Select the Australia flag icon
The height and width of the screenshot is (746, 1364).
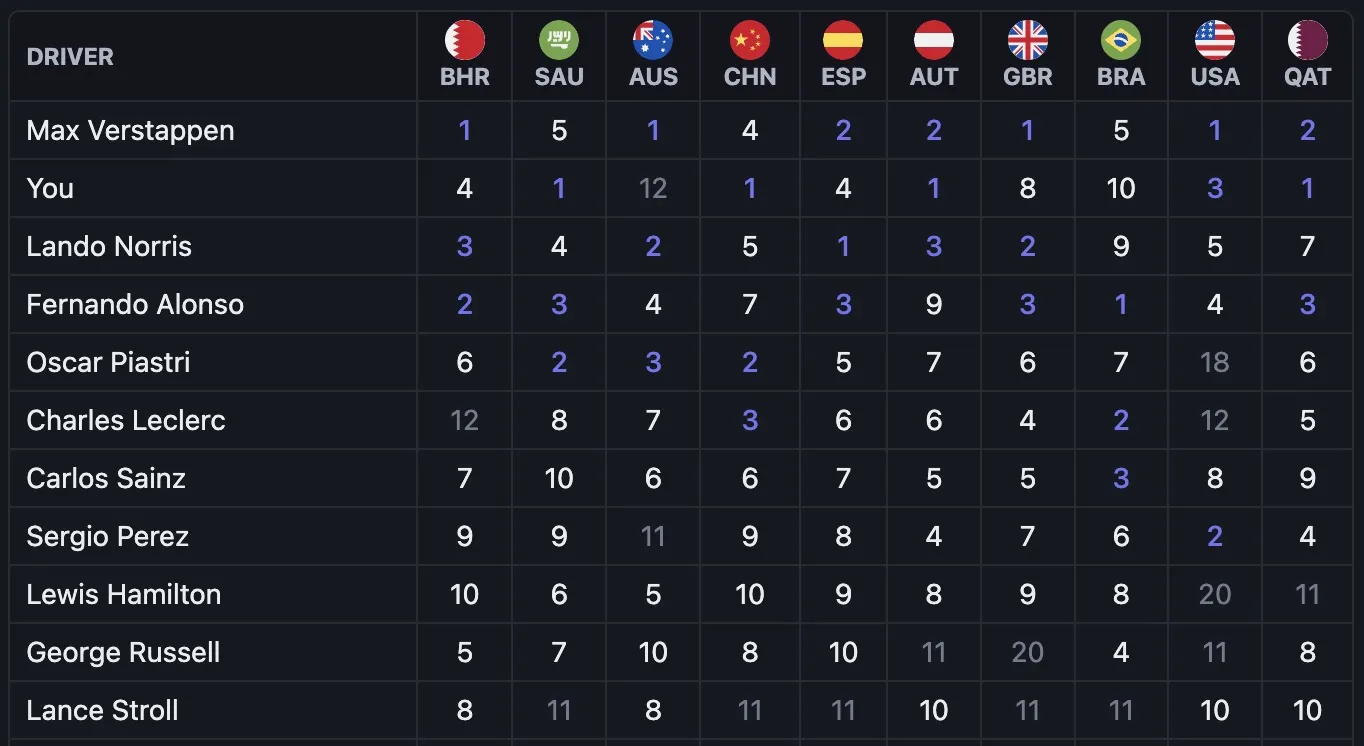[x=653, y=41]
